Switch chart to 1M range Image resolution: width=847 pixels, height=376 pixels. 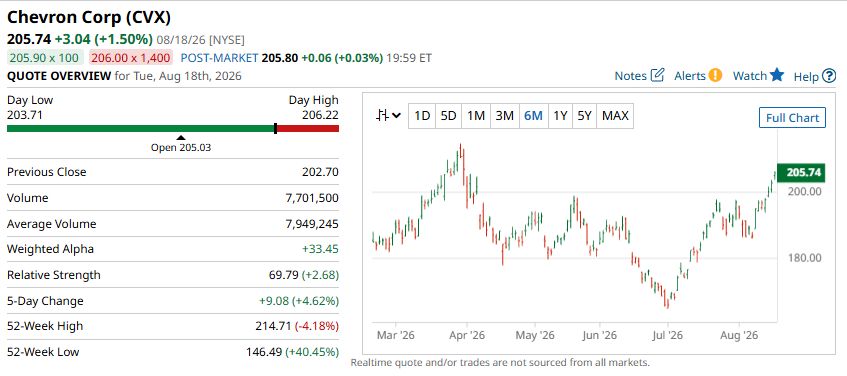[x=476, y=116]
